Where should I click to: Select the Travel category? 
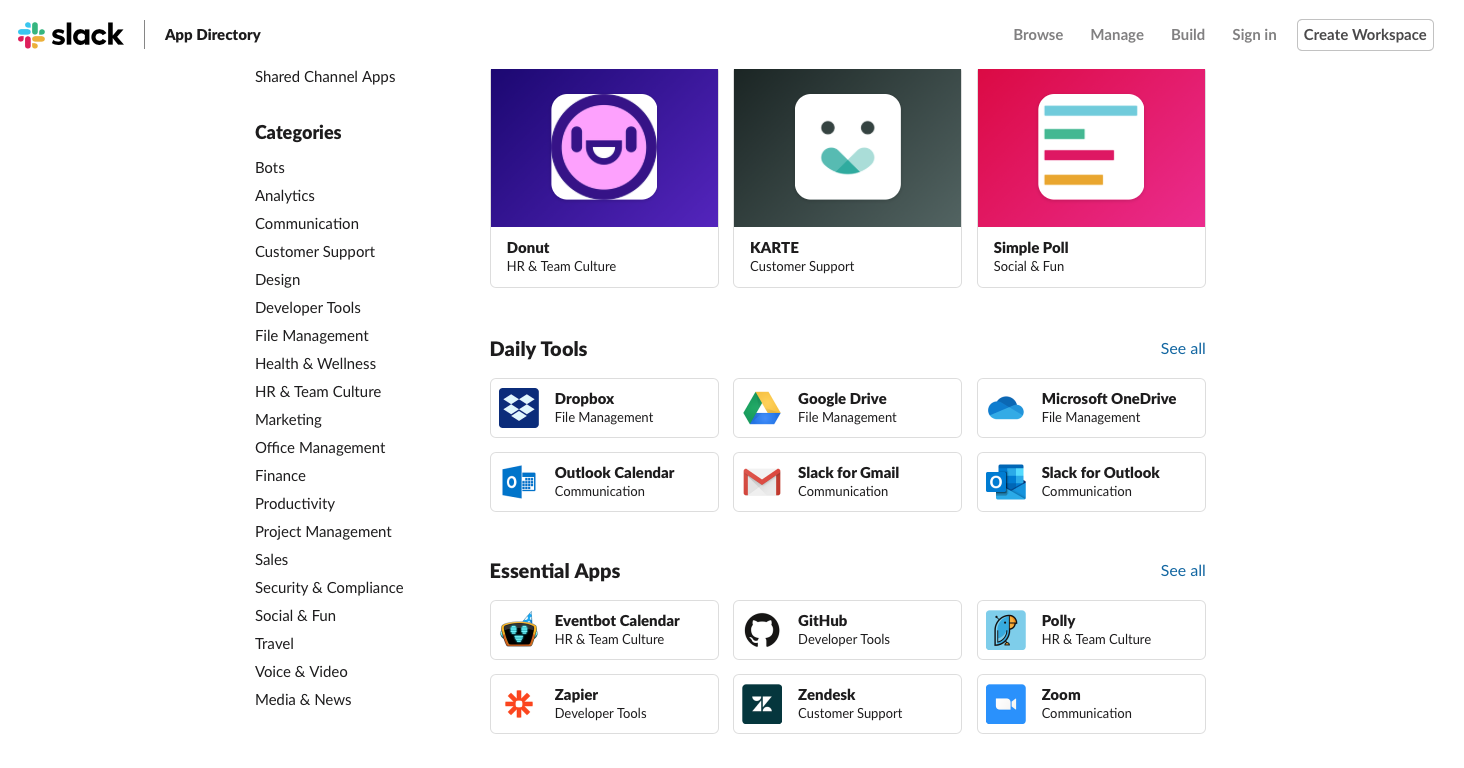274,644
